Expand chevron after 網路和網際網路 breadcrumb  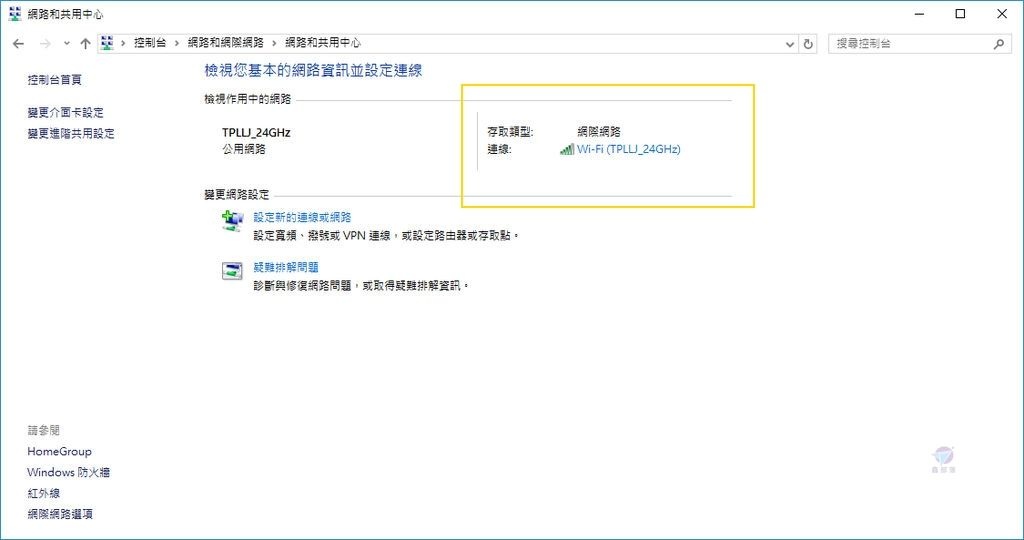[274, 43]
